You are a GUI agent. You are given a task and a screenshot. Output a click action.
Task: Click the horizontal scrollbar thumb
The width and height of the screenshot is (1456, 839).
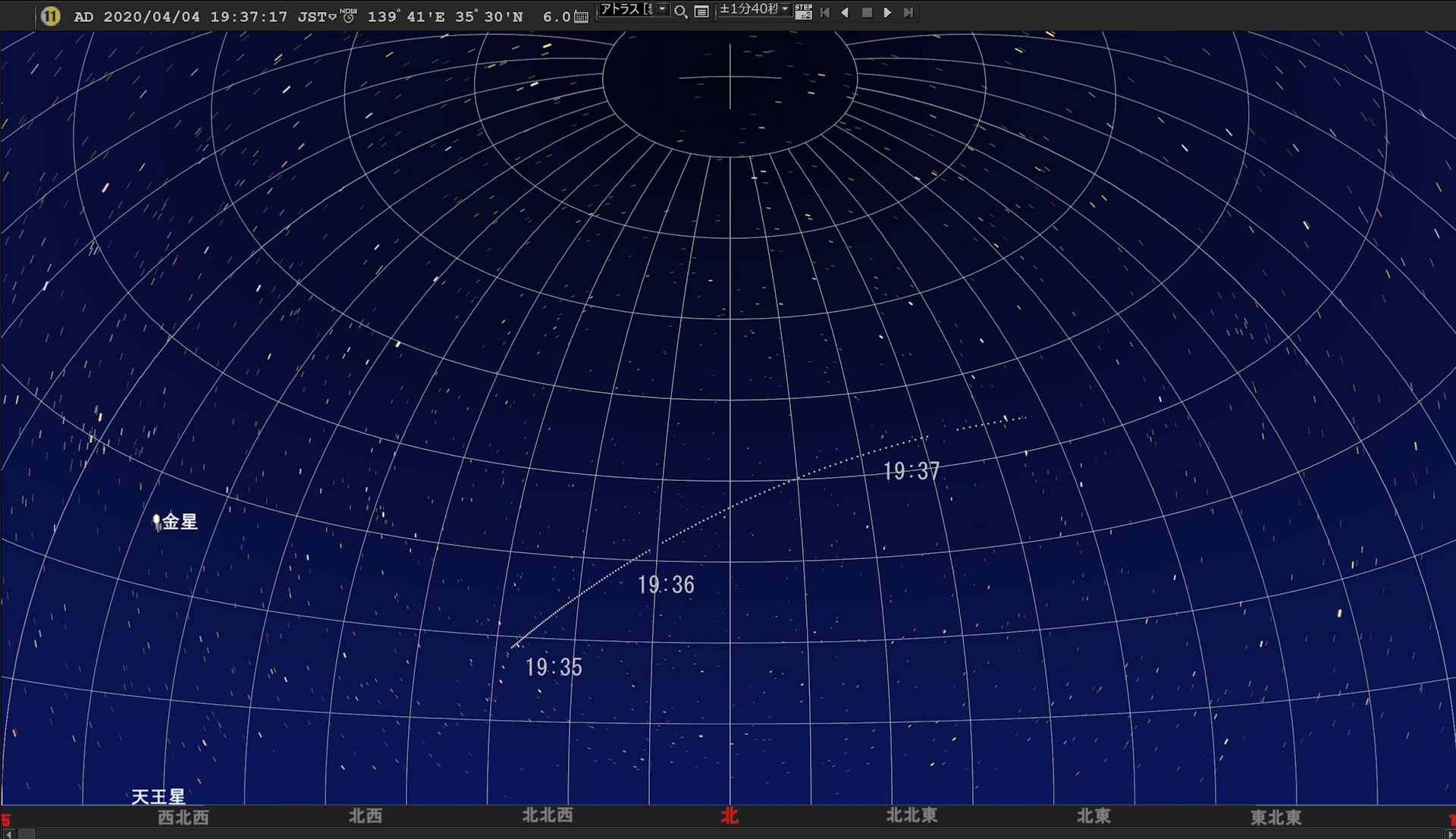coord(27,834)
